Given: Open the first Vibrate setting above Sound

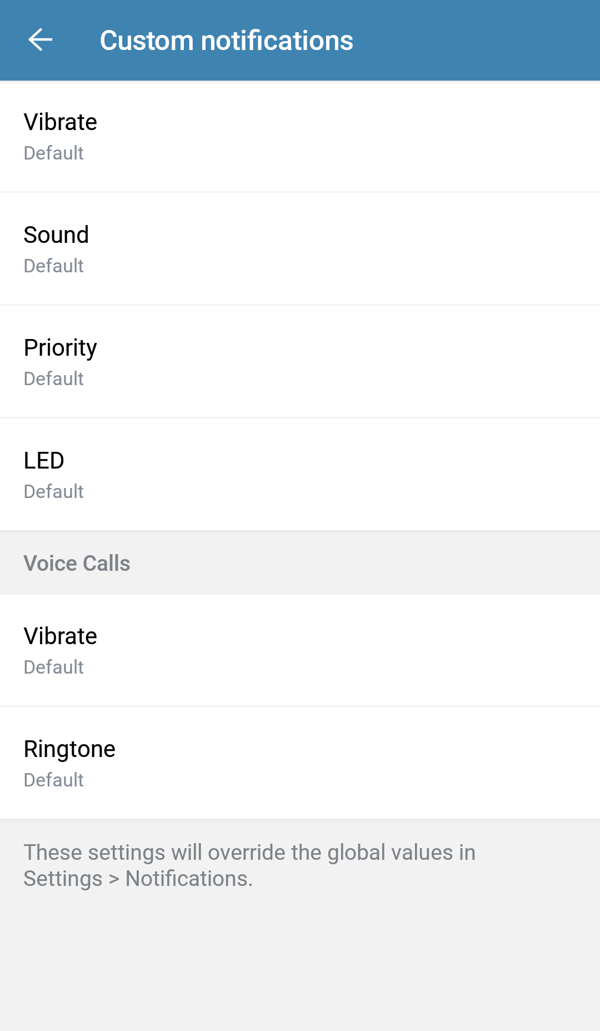Looking at the screenshot, I should click(x=61, y=122).
